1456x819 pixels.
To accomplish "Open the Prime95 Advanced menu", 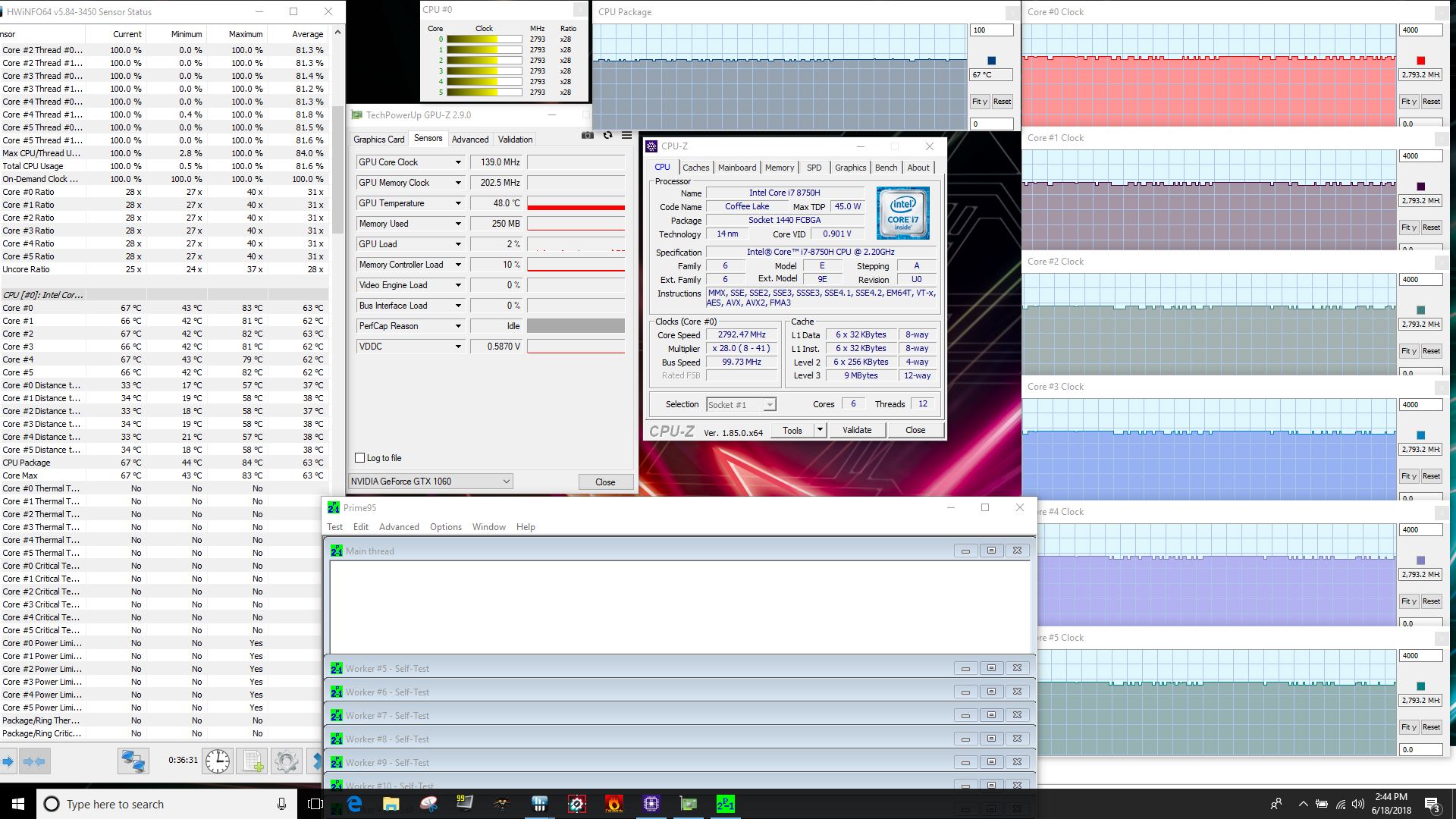I will (399, 527).
